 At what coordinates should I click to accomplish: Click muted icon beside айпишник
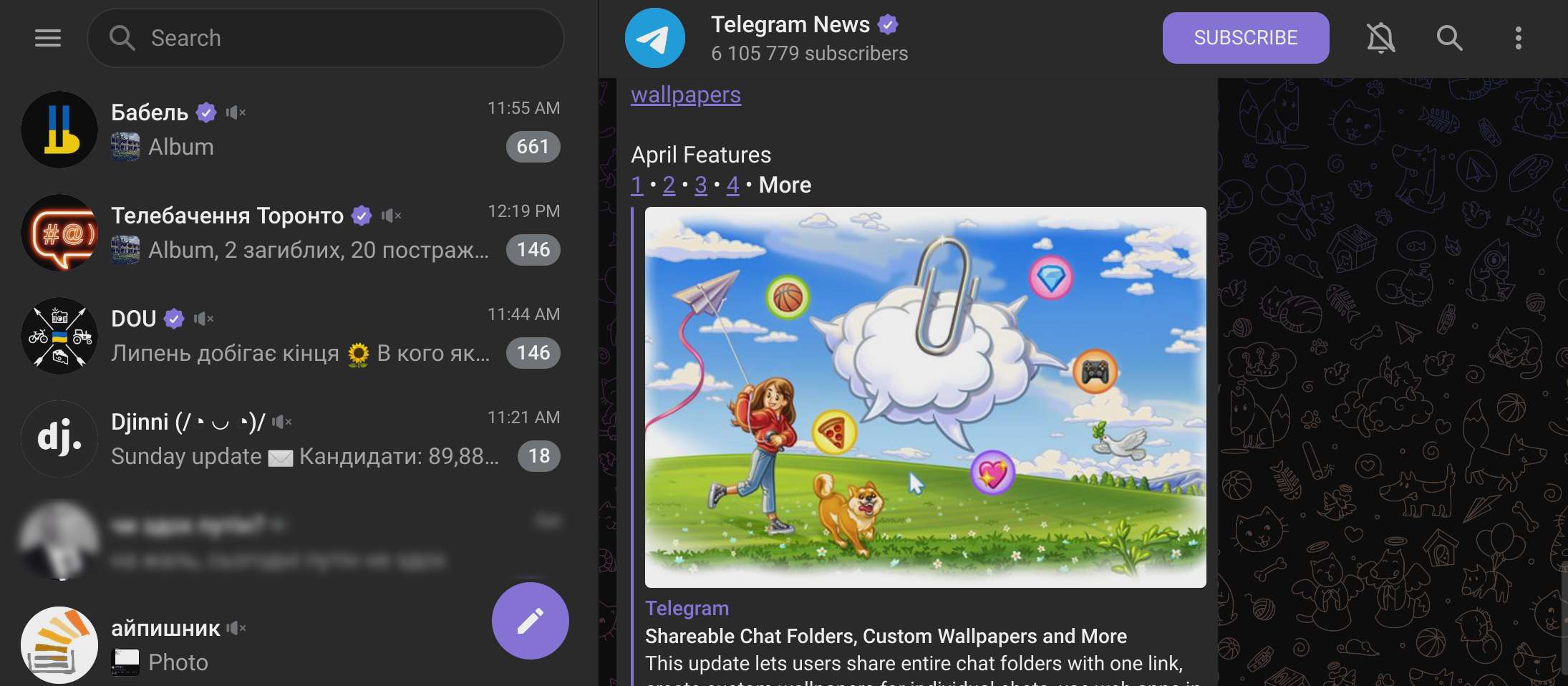tap(236, 628)
